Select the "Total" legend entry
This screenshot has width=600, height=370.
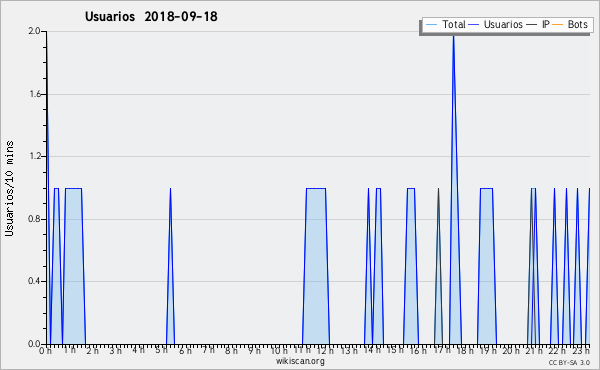(454, 24)
